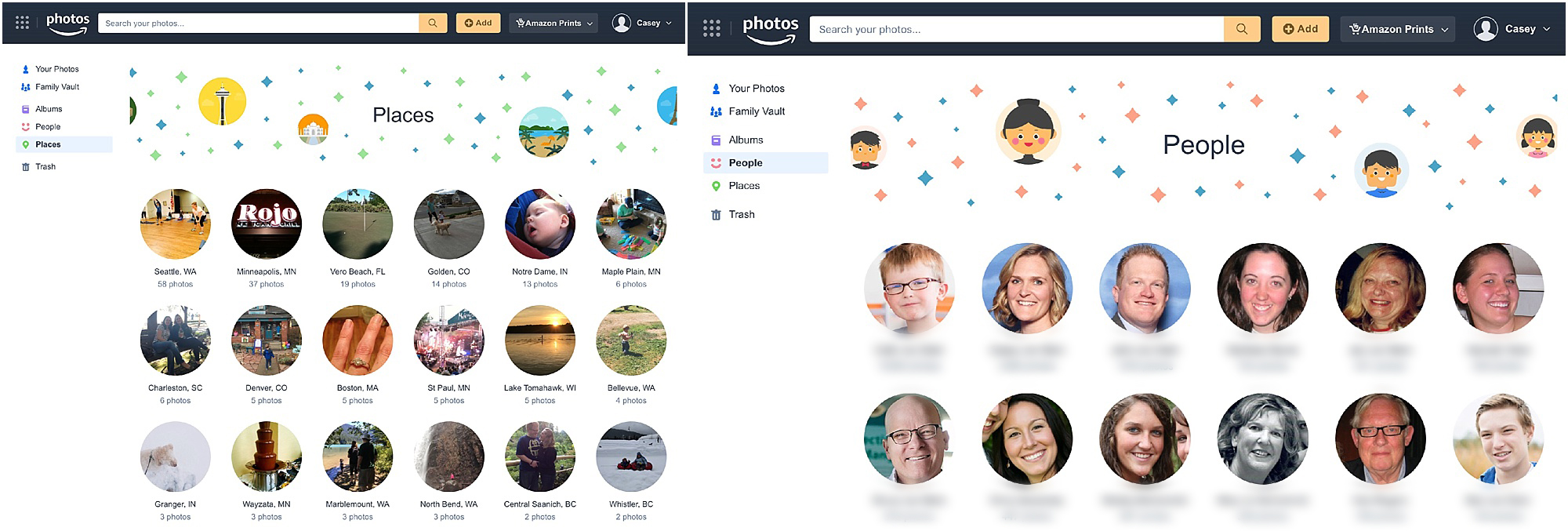
Task: Click the search magnifier button in left window
Action: (433, 23)
